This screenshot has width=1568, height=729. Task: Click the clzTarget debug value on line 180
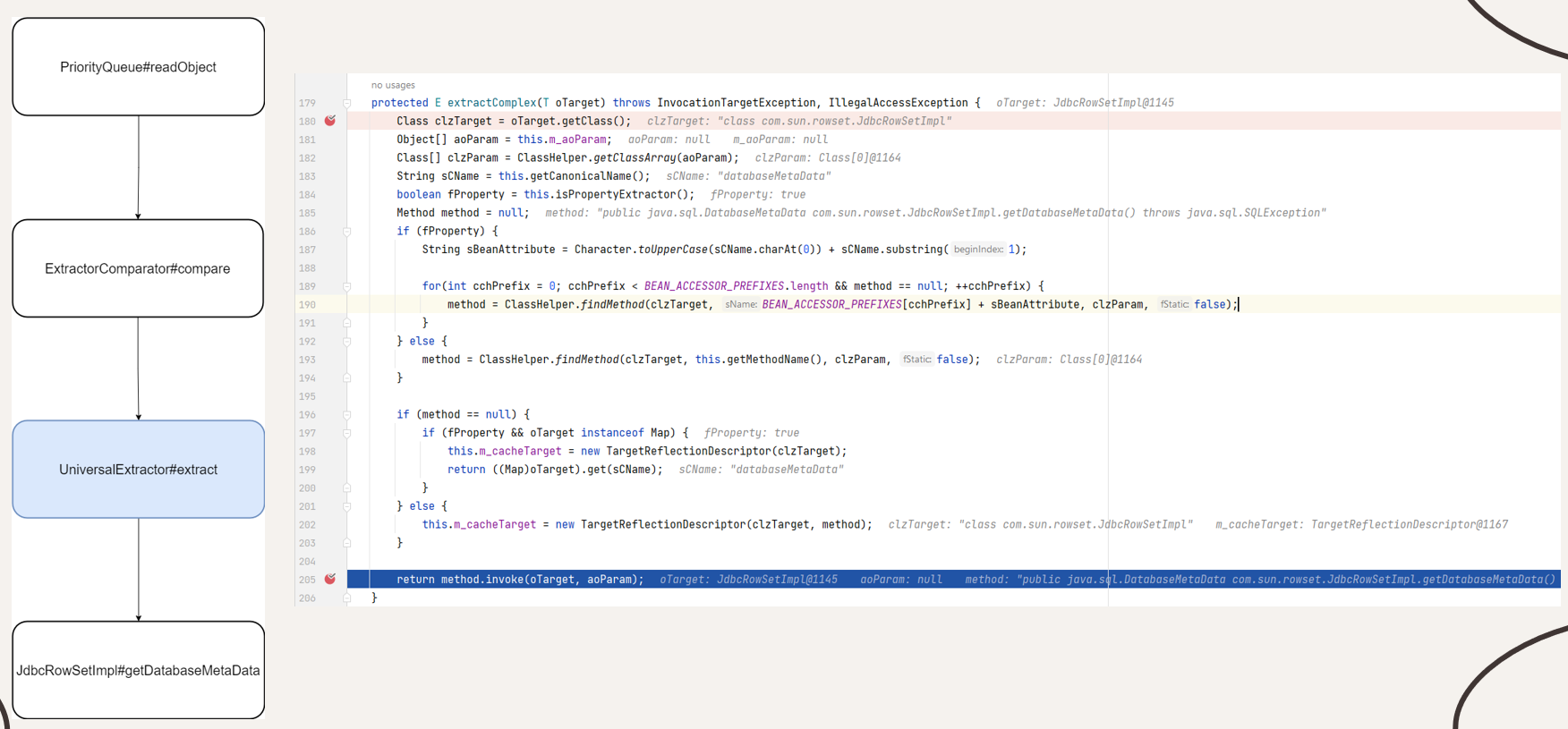coord(799,122)
